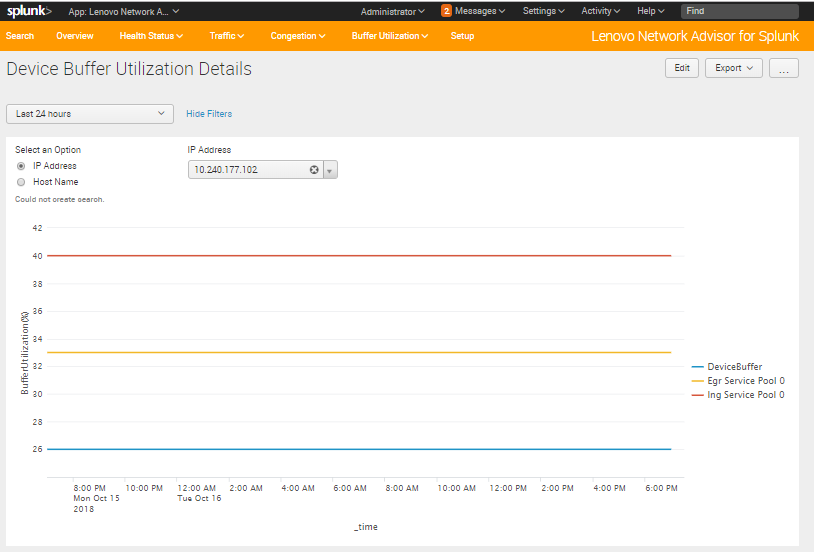Open the Messages notification badge
Viewport: 814px width, 552px height.
446,11
